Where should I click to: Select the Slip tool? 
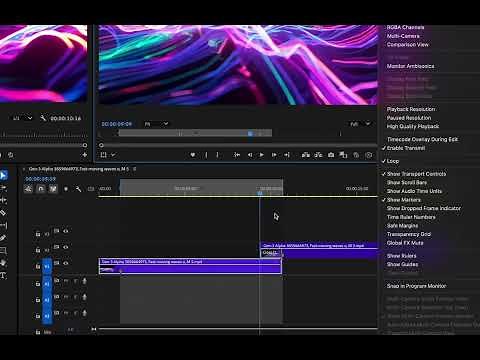pyautogui.click(x=3, y=225)
